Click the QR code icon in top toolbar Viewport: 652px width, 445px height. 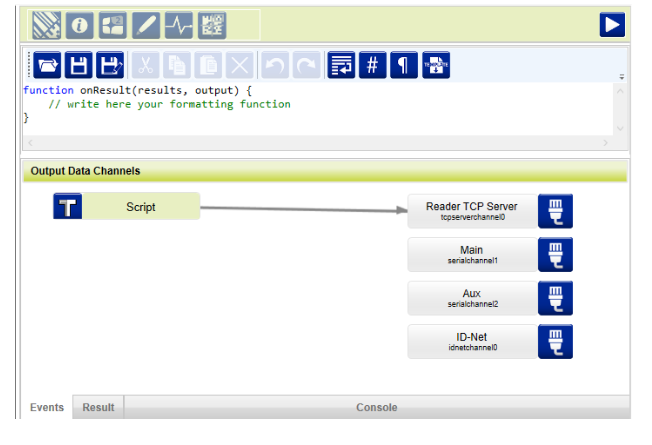click(211, 24)
